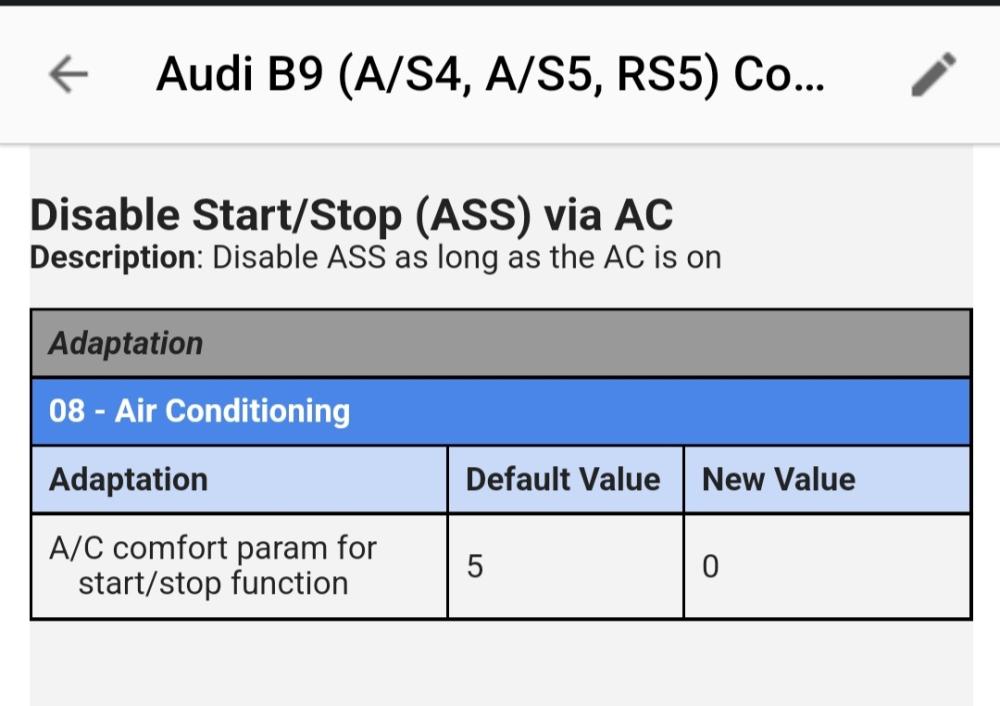Image resolution: width=1000 pixels, height=706 pixels.
Task: Click the Default Value column header
Action: (565, 480)
